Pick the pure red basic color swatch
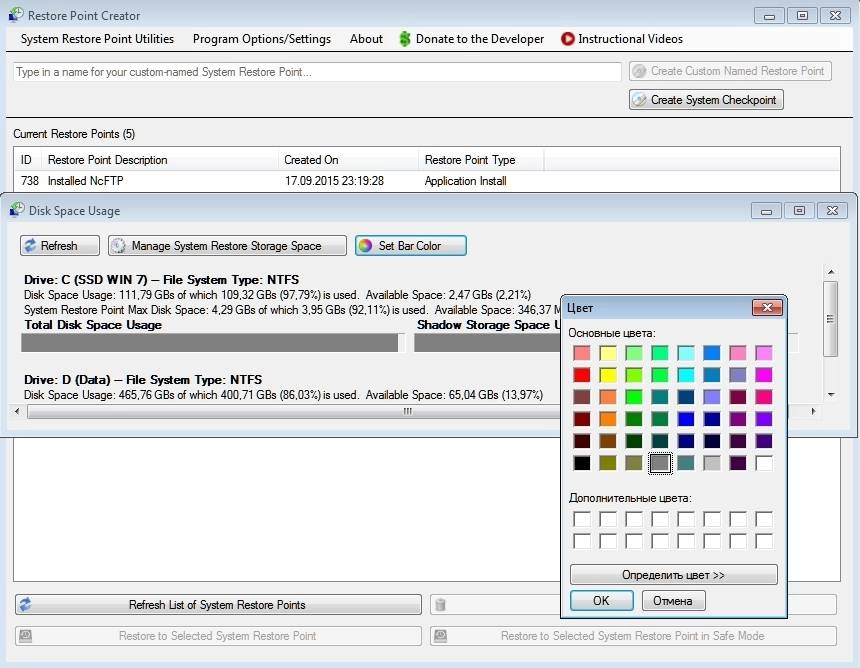The width and height of the screenshot is (860, 668). [582, 375]
